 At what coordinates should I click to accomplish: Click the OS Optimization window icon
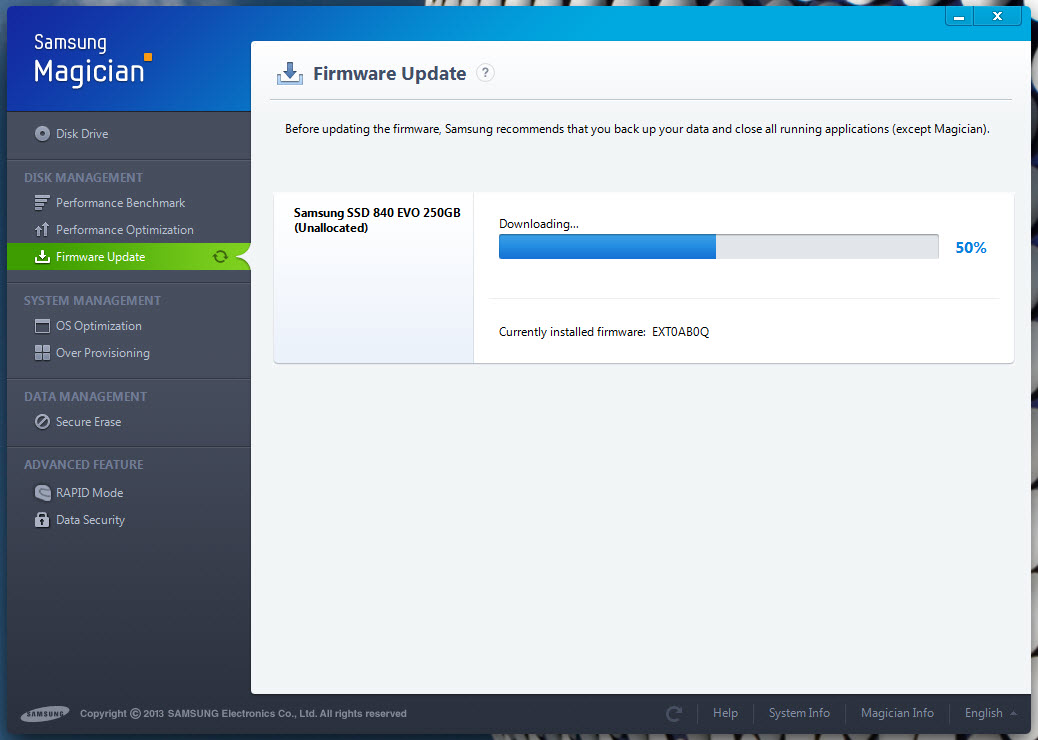[42, 326]
